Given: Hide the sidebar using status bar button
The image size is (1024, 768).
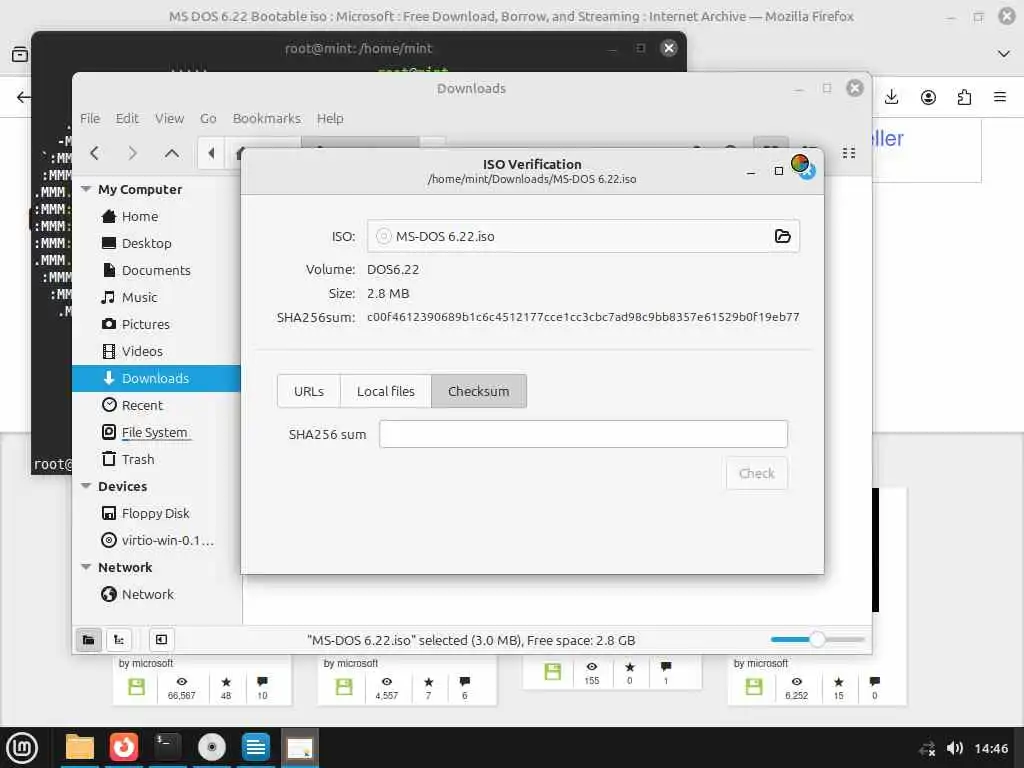Looking at the screenshot, I should 161,639.
